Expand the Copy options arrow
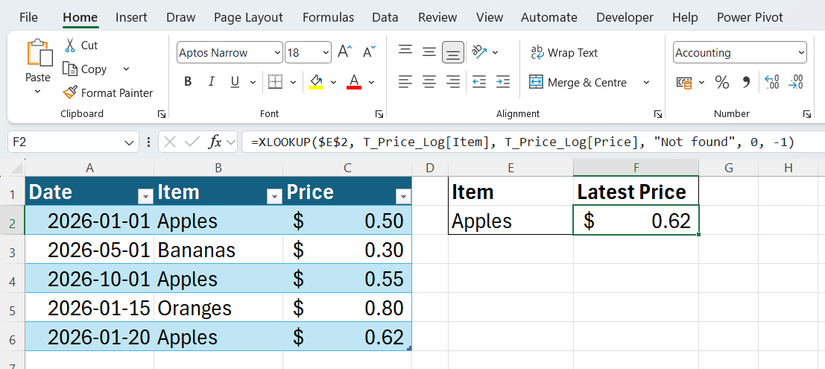 click(x=126, y=69)
